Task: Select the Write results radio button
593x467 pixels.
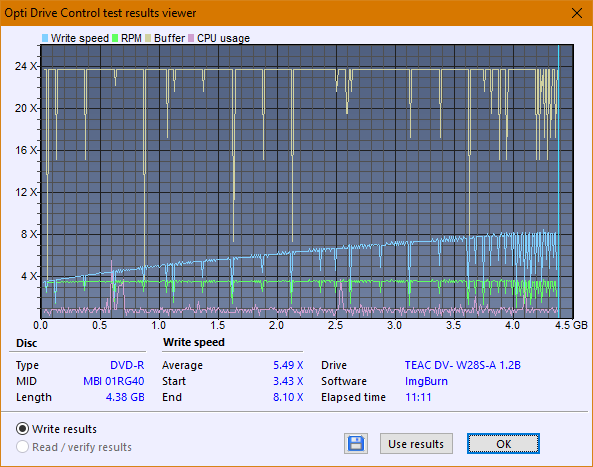Action: coord(22,429)
